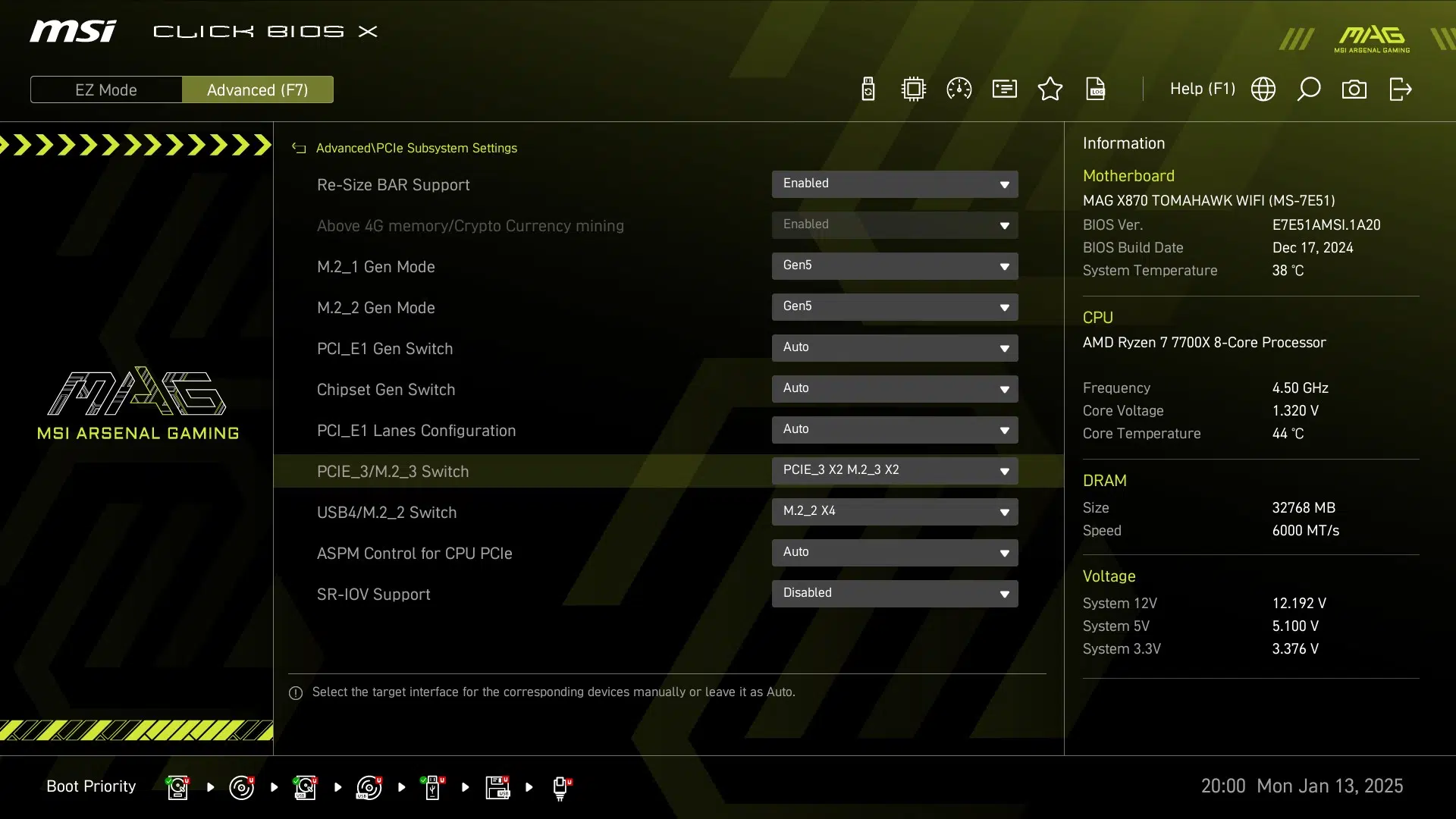The height and width of the screenshot is (819, 1456).
Task: Open the M.2_1 Gen Mode dropdown
Action: [895, 266]
